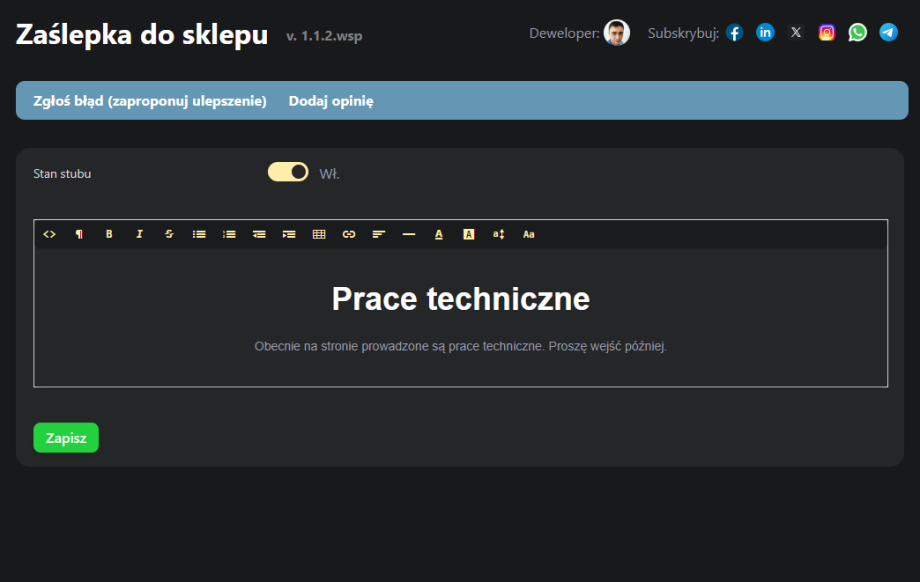Apply Underline formatting

pos(439,234)
